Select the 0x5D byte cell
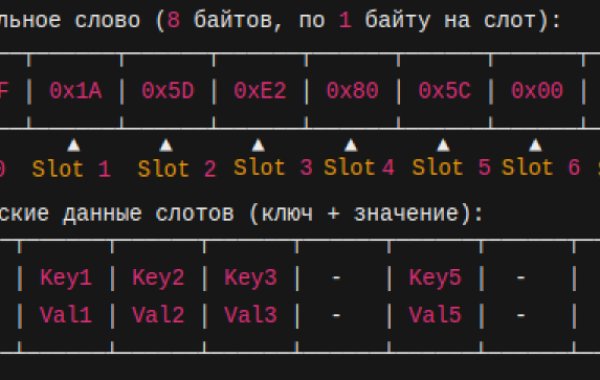The width and height of the screenshot is (600, 380). pyautogui.click(x=168, y=91)
